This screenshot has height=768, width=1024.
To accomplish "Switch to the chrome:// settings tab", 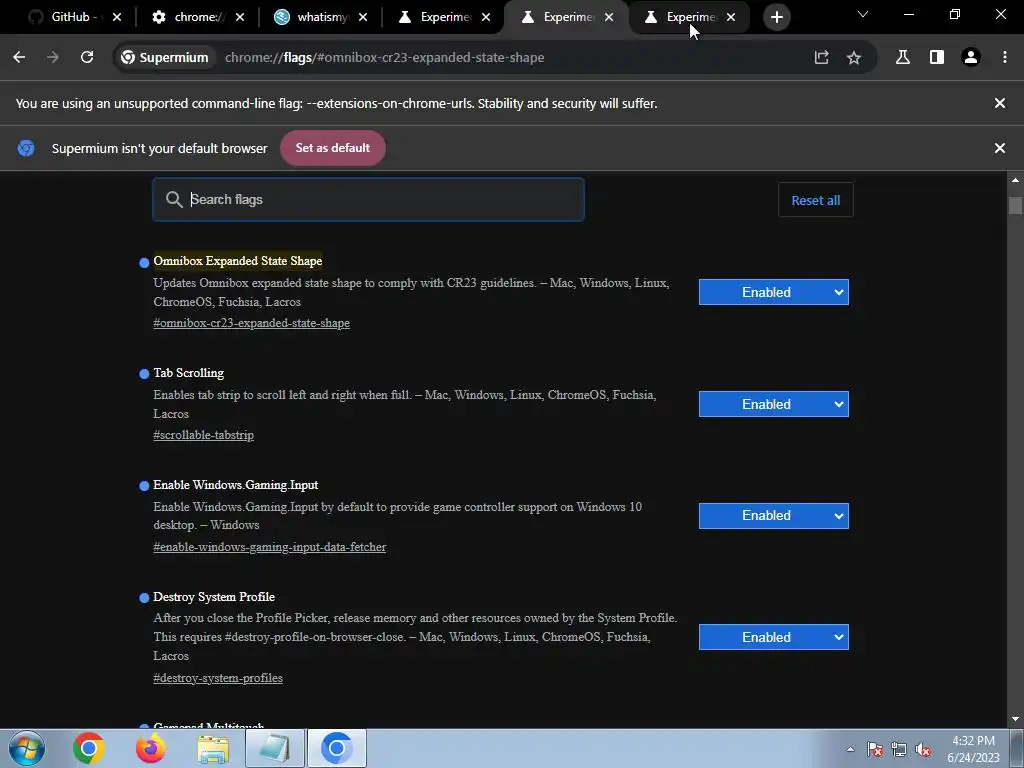I will 189,18.
